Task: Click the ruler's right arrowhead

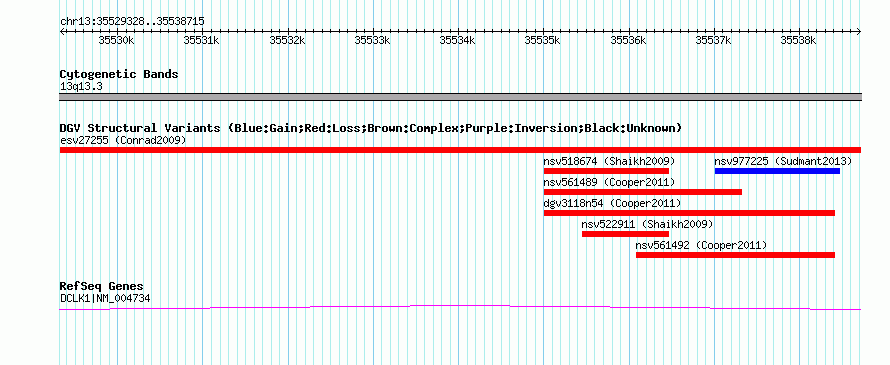Action: [x=858, y=31]
